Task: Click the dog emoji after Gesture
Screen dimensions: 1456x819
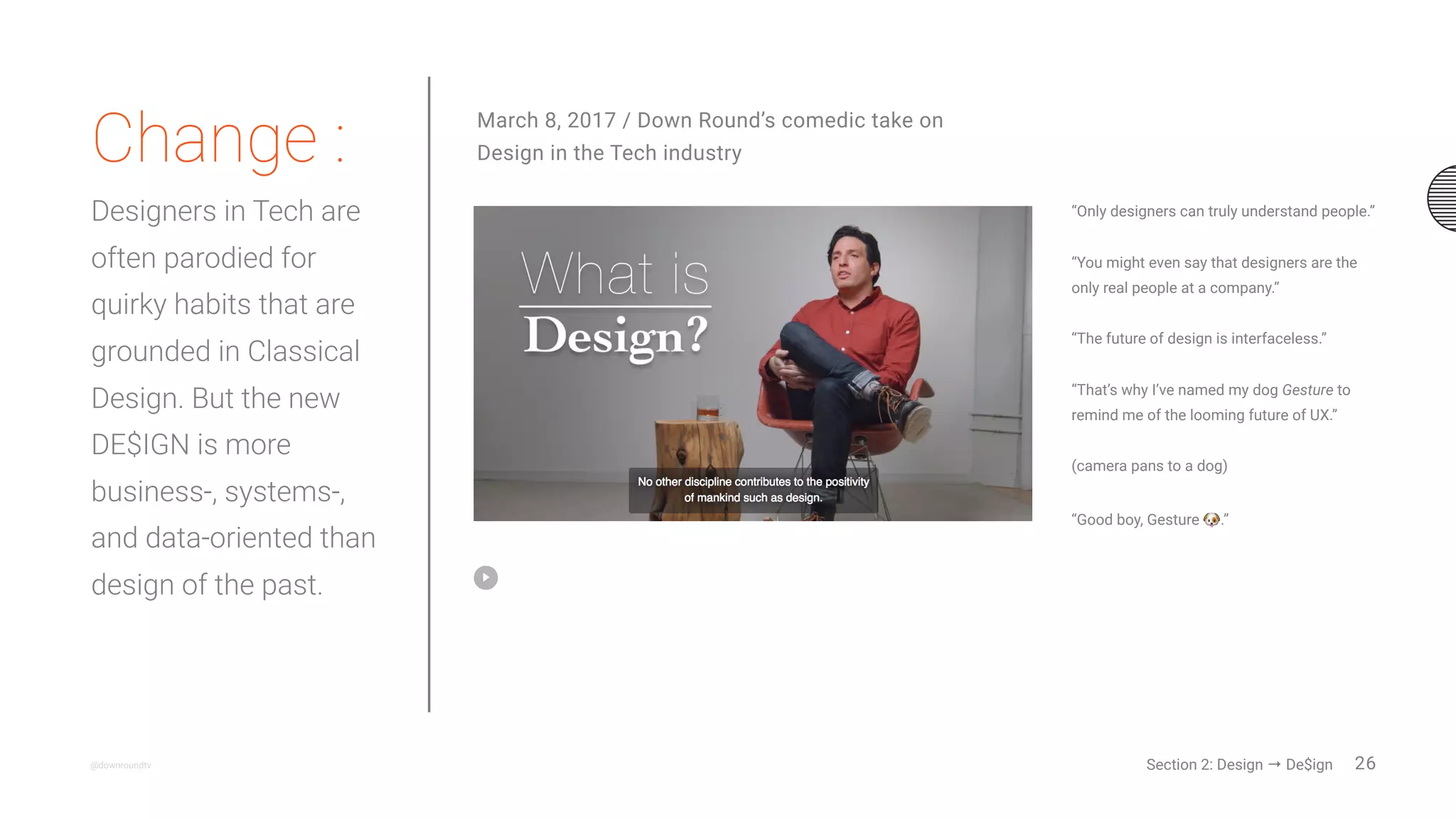Action: pyautogui.click(x=1211, y=520)
